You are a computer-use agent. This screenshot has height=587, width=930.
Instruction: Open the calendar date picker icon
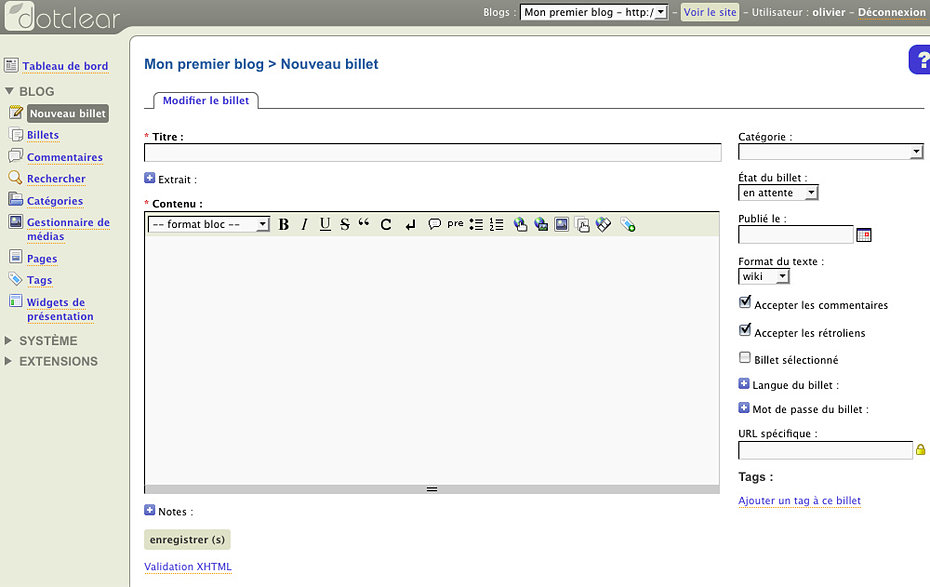coord(865,235)
